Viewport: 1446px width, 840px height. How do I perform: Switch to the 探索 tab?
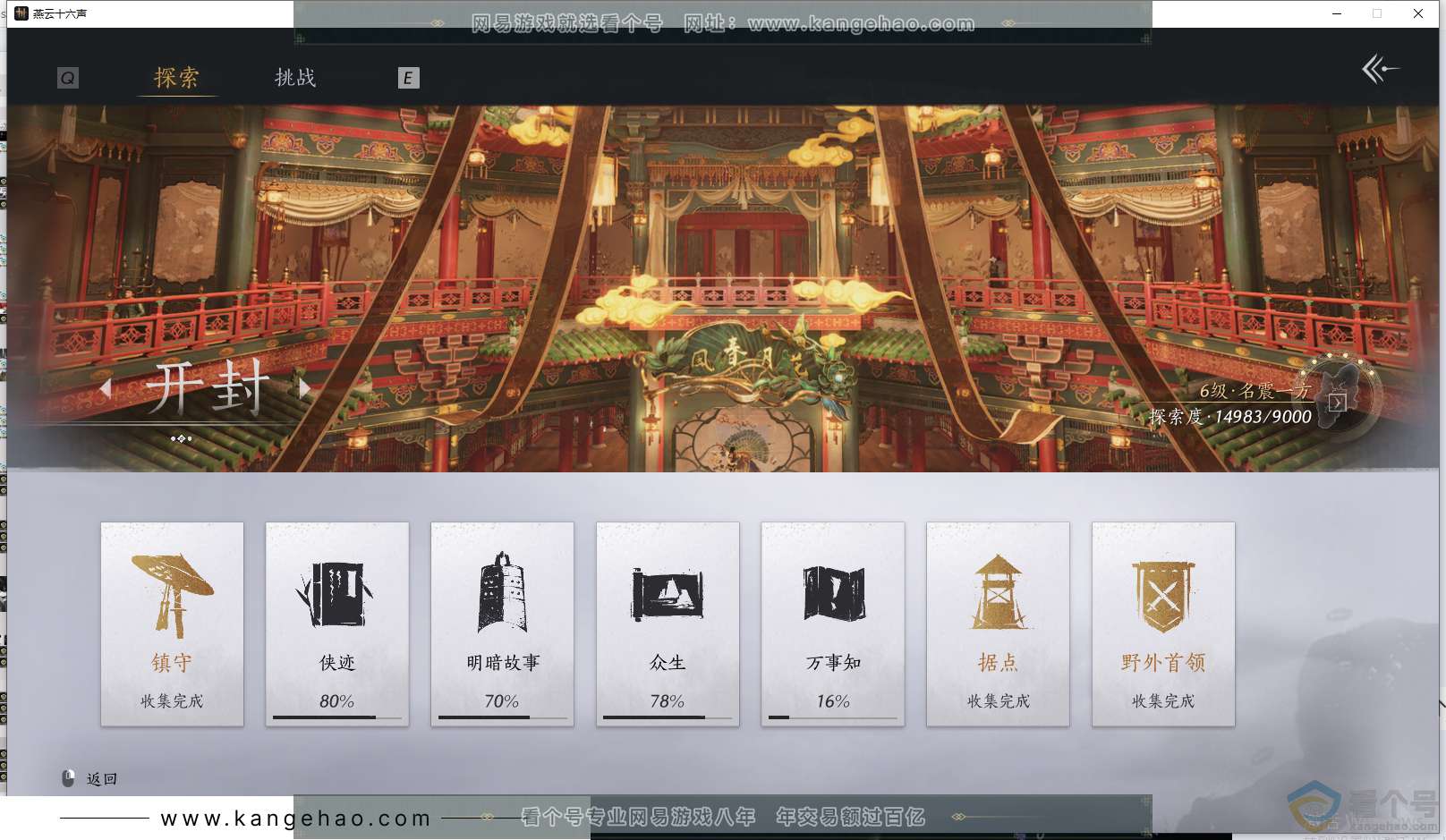176,78
